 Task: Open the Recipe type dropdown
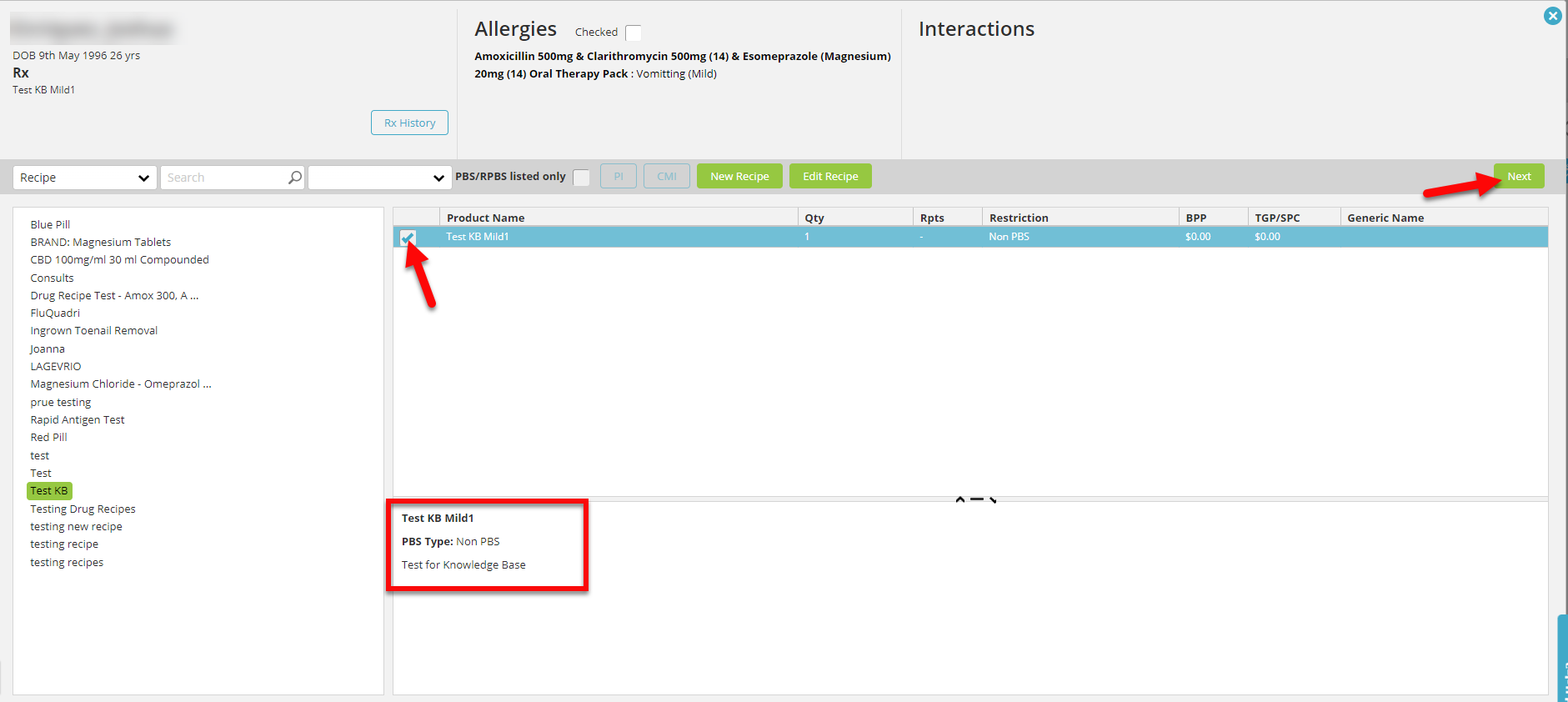click(85, 178)
